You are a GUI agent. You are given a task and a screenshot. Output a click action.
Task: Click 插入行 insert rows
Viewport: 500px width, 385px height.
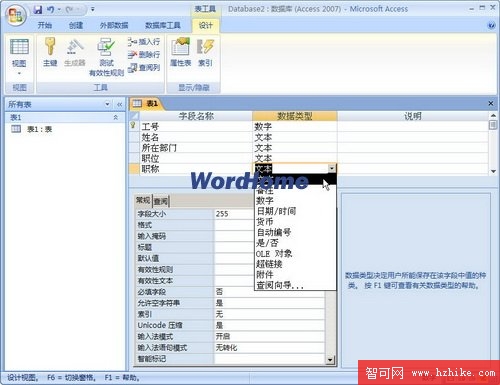[x=144, y=42]
